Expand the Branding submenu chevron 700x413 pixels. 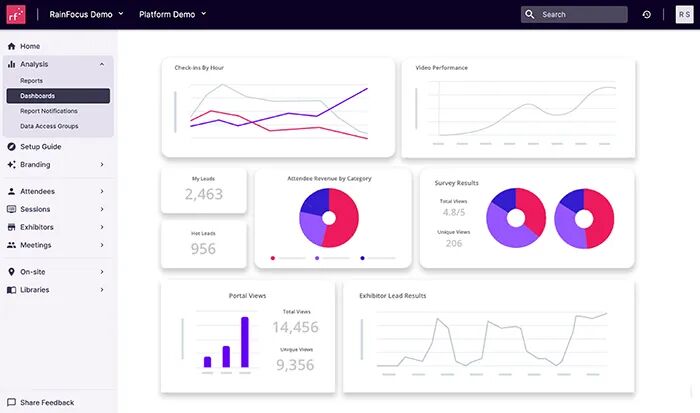click(102, 164)
